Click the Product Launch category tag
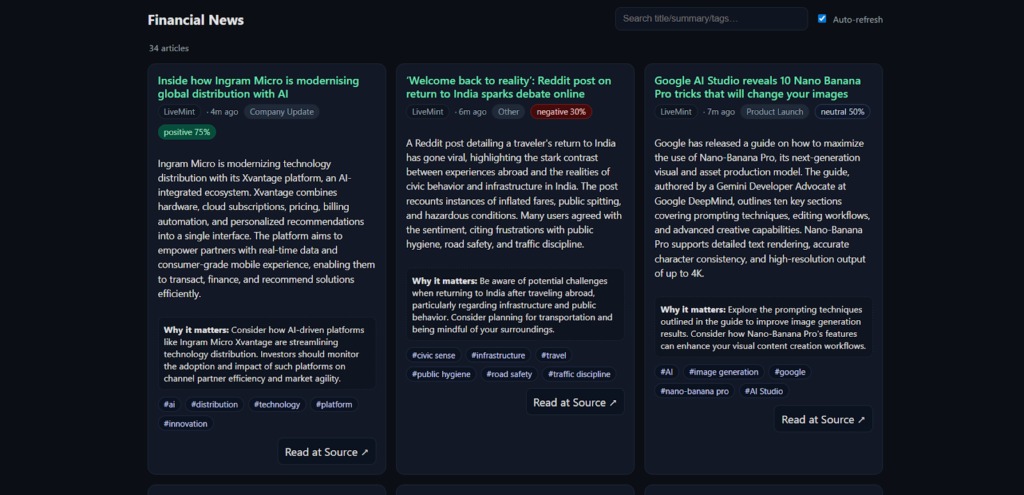 [775, 112]
